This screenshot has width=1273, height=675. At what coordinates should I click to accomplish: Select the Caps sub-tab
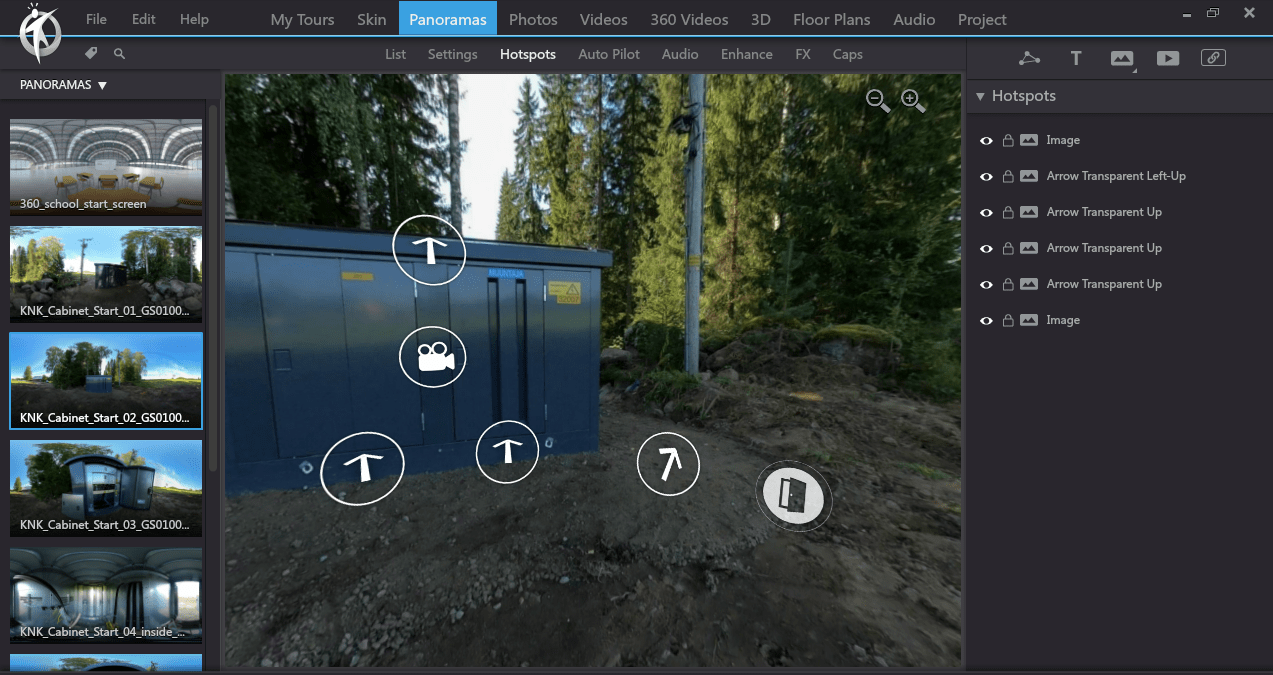click(x=848, y=54)
